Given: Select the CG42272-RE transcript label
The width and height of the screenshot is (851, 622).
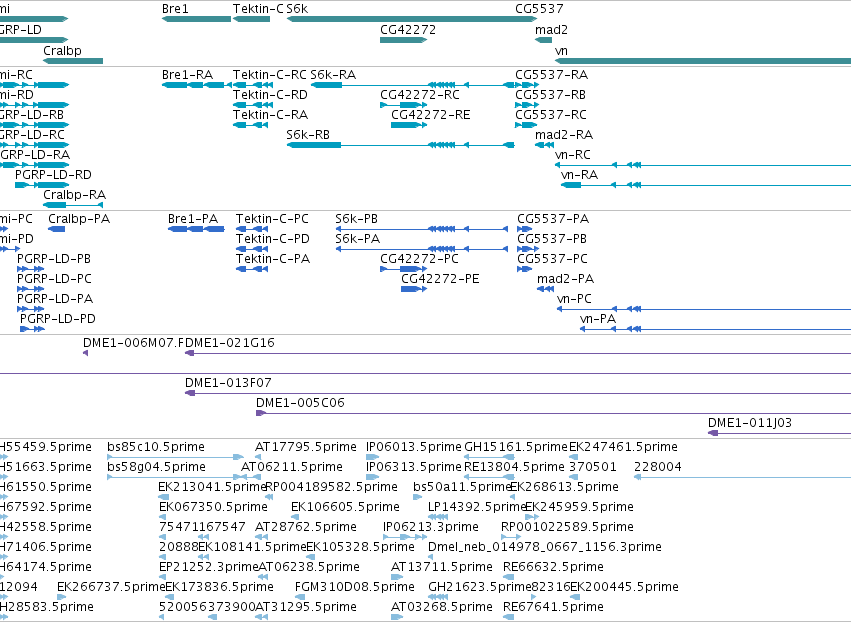Looking at the screenshot, I should coord(431,115).
